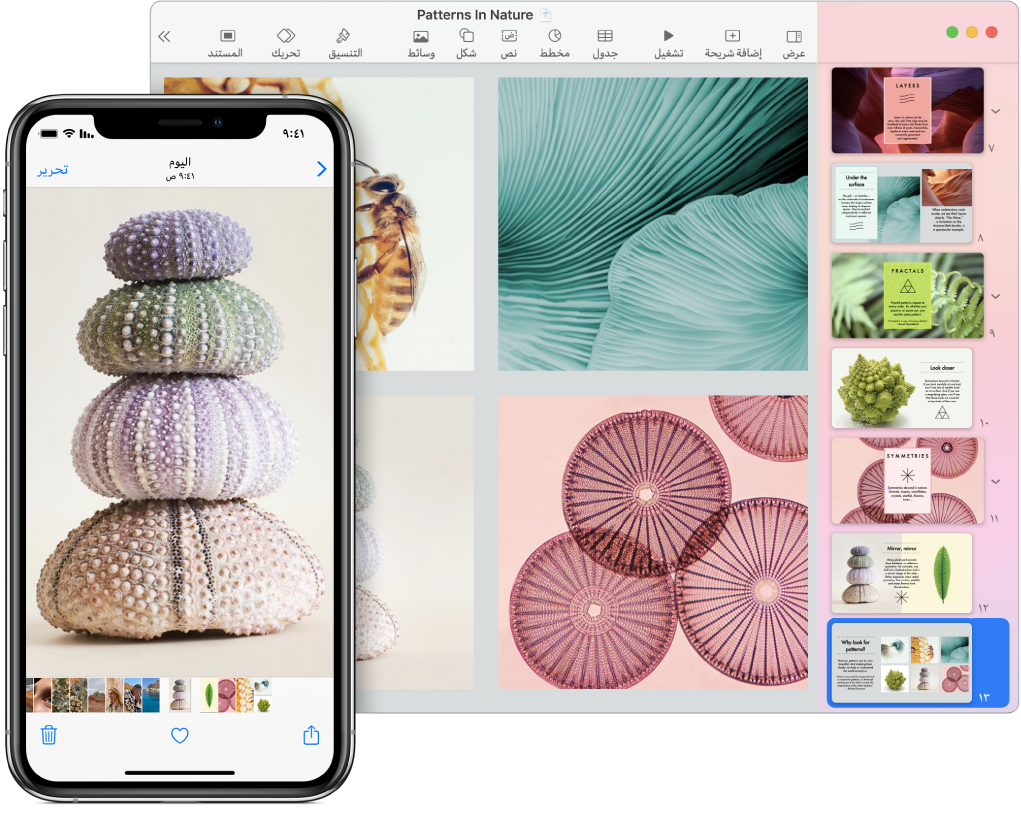Tap the Share icon on the iPhone

tap(310, 735)
